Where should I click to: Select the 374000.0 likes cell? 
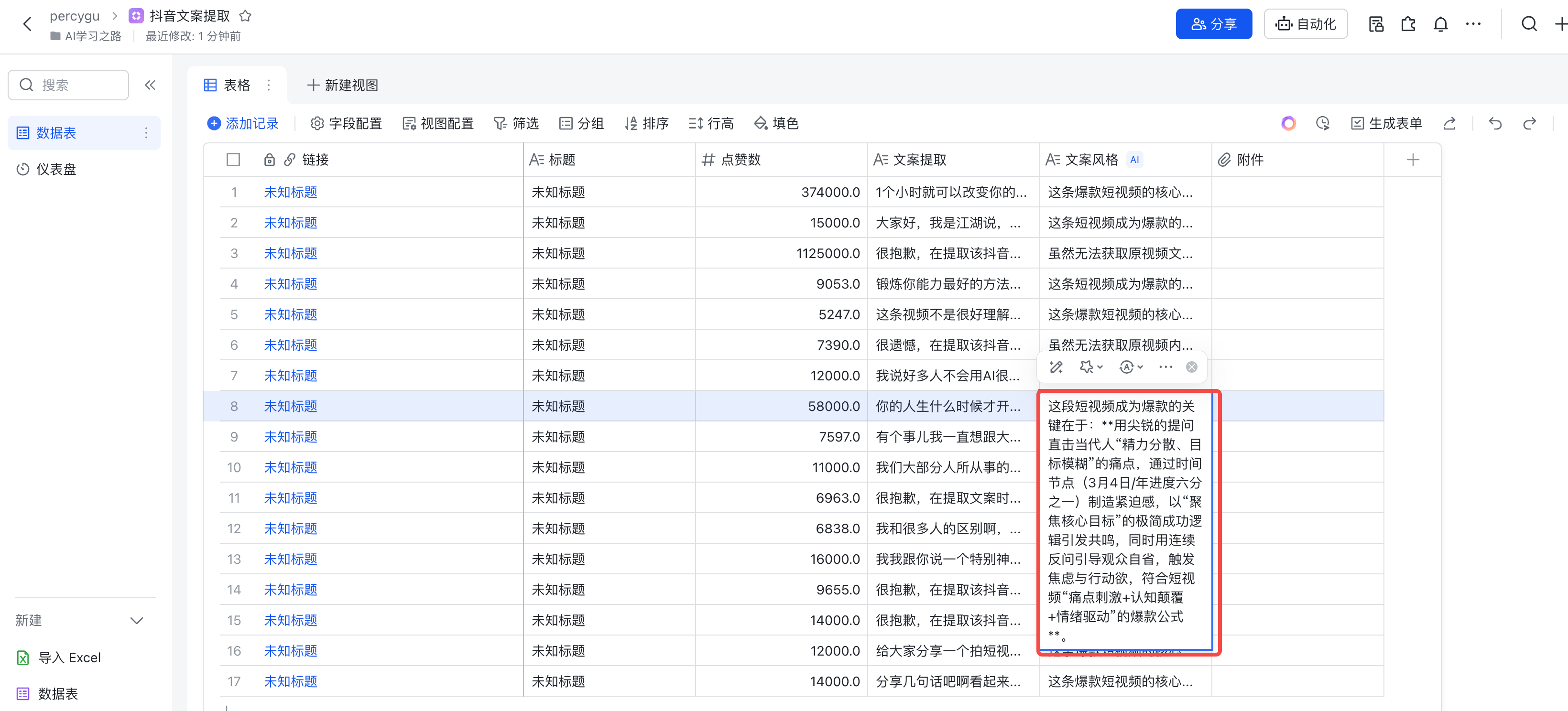pos(781,192)
